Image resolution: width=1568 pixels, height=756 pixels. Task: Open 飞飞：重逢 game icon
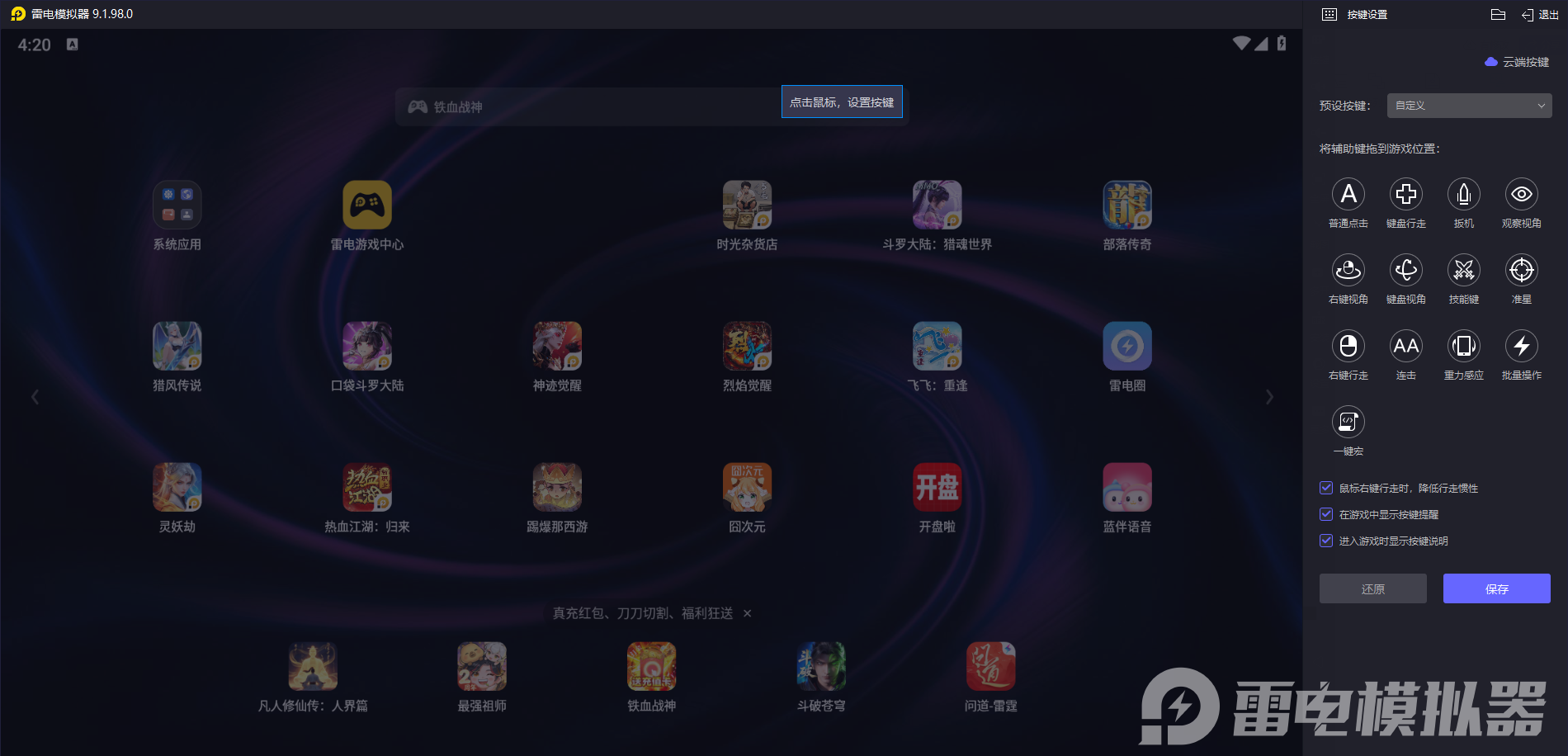click(937, 346)
